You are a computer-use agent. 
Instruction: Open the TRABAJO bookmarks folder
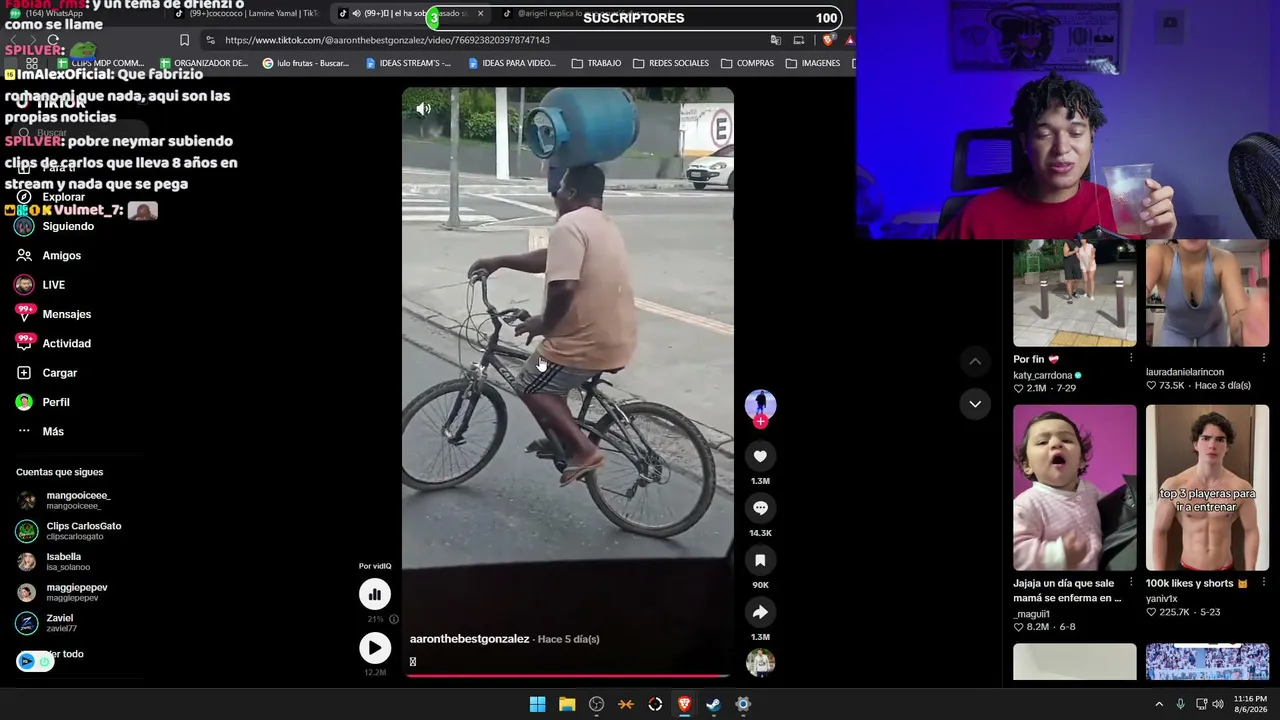click(597, 63)
